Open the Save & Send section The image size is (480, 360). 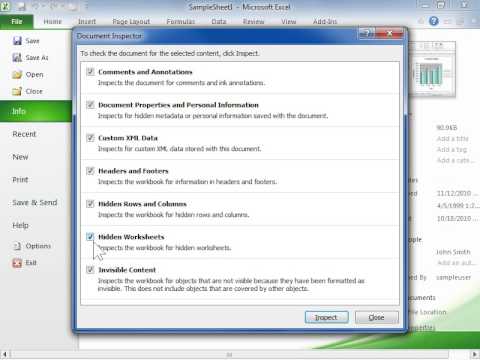(35, 202)
